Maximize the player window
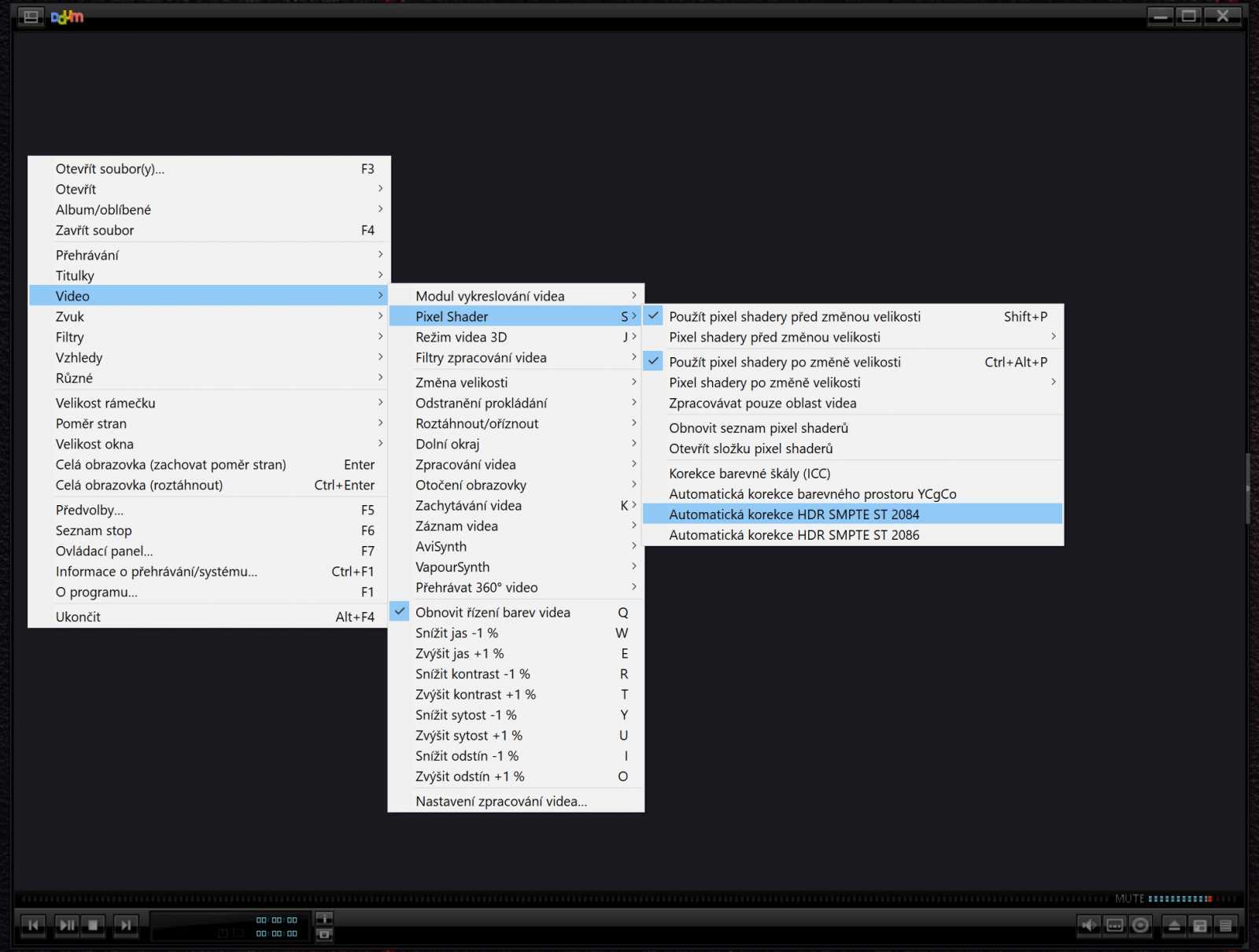The width and height of the screenshot is (1259, 952). [1189, 16]
